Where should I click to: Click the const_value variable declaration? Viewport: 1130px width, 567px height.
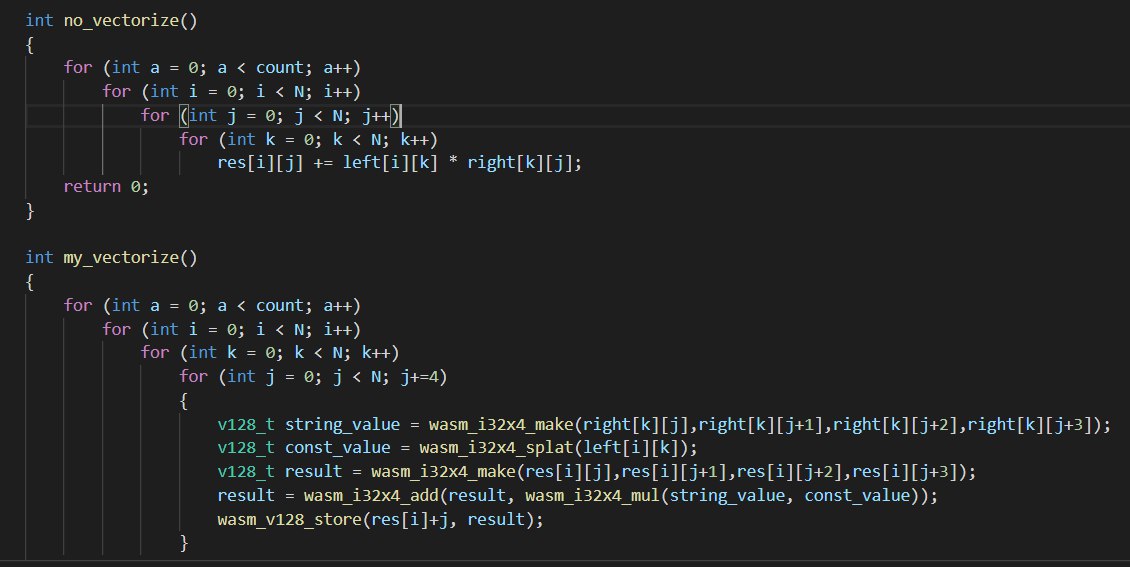337,448
